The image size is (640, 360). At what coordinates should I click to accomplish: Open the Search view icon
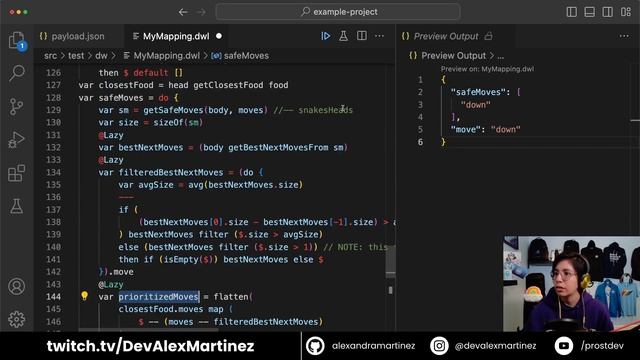tap(17, 73)
